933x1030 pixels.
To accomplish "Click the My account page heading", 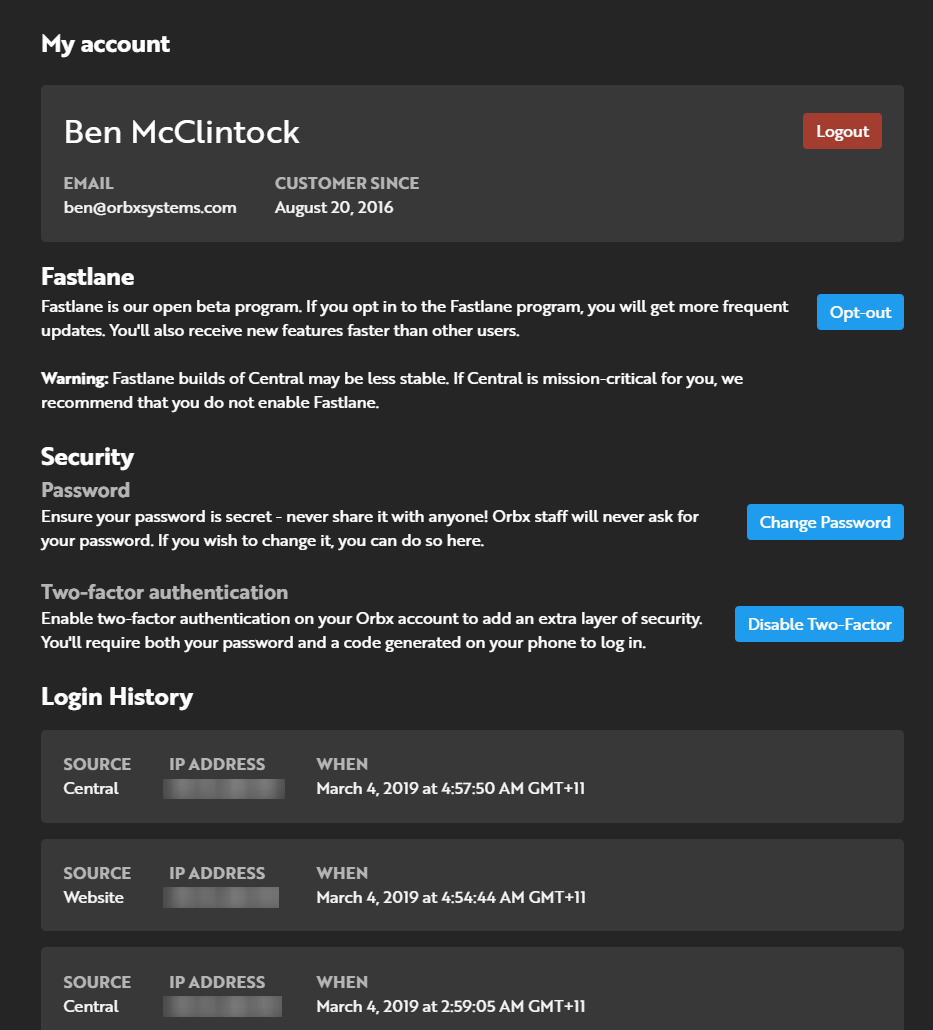I will pyautogui.click(x=105, y=44).
